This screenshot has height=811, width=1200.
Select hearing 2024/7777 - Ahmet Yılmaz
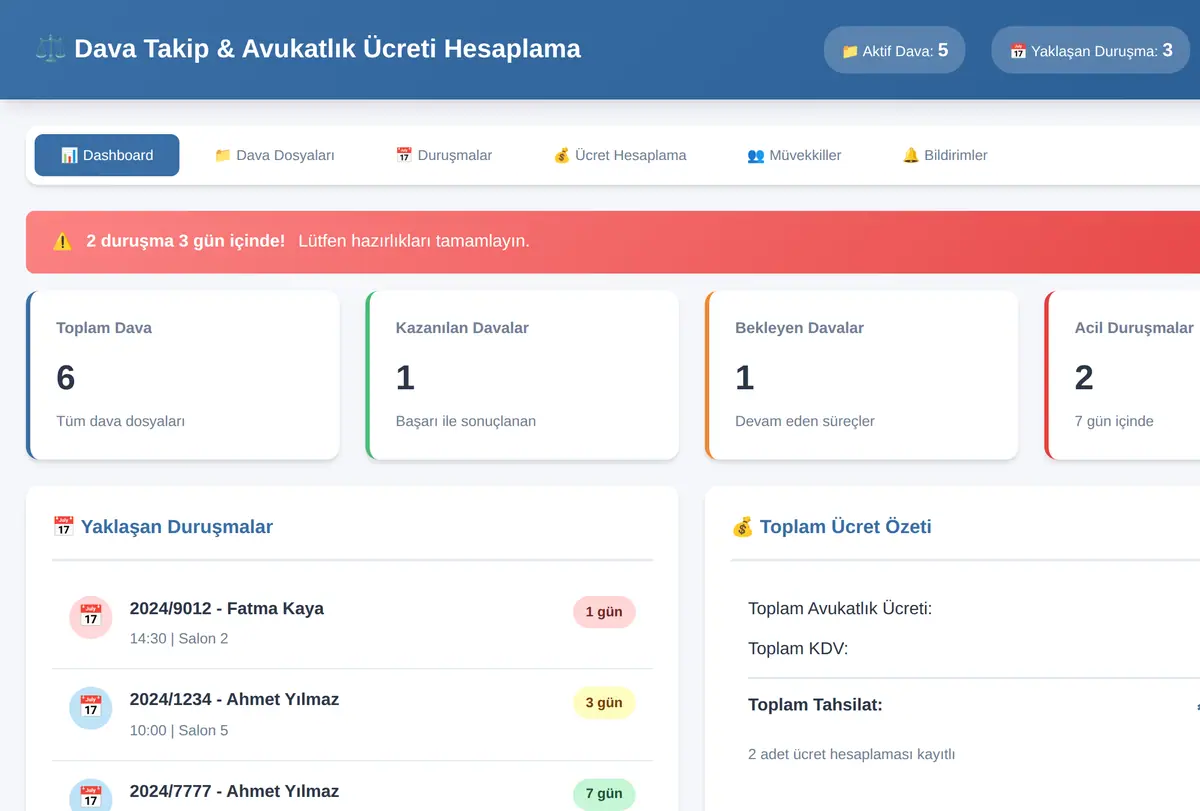pyautogui.click(x=352, y=787)
